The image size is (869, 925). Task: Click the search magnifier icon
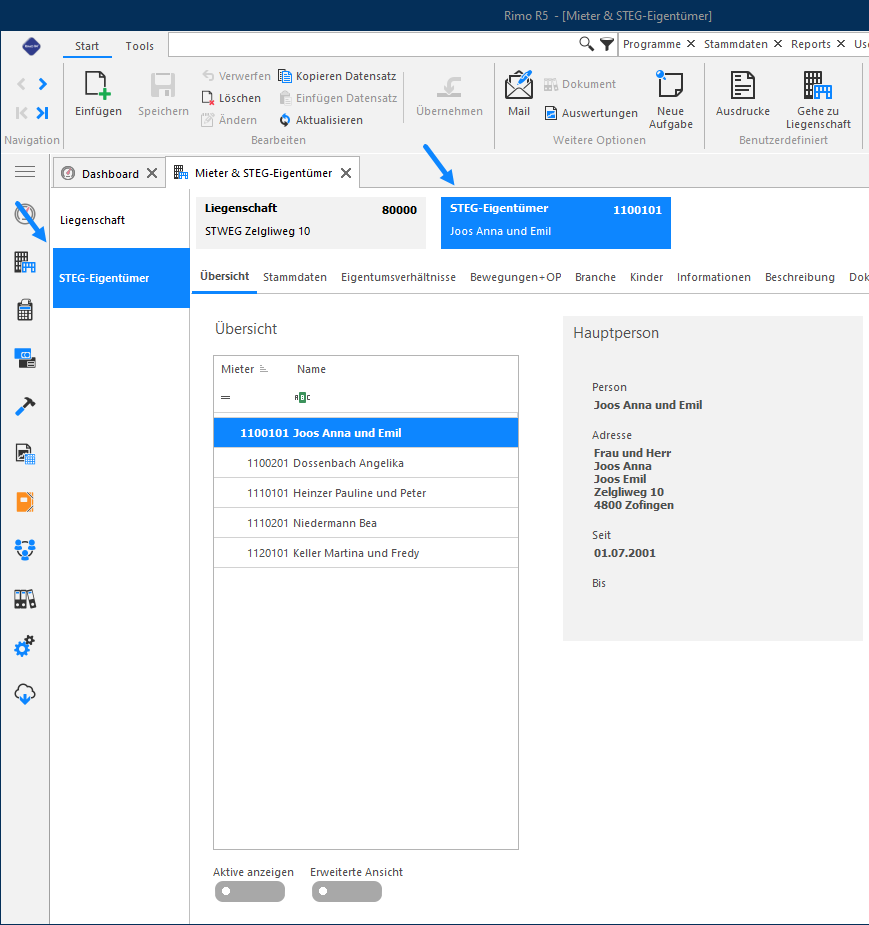(x=586, y=44)
